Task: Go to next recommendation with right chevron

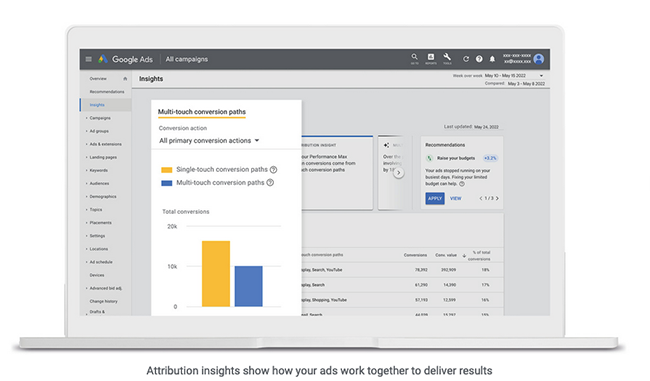Action: click(x=497, y=199)
